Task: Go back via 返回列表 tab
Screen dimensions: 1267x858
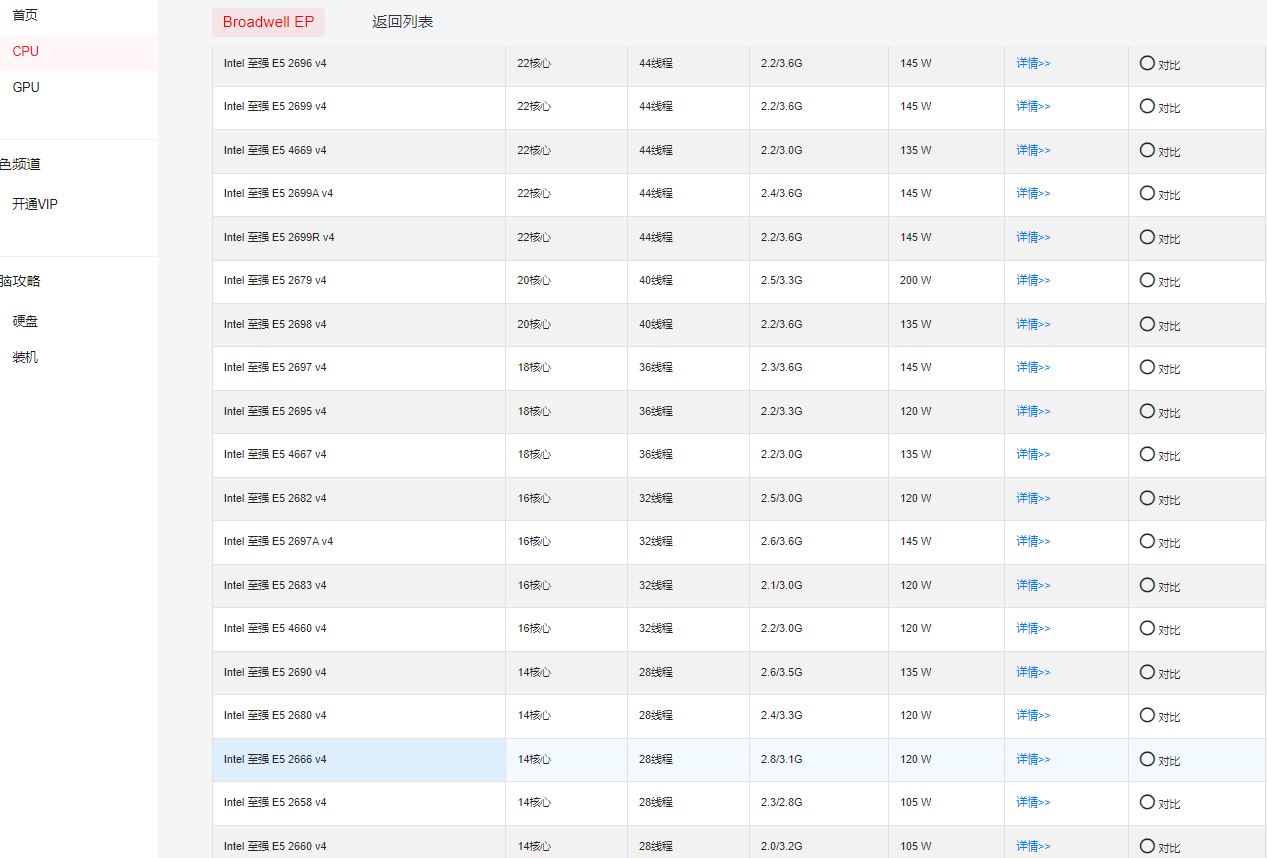Action: pyautogui.click(x=402, y=22)
